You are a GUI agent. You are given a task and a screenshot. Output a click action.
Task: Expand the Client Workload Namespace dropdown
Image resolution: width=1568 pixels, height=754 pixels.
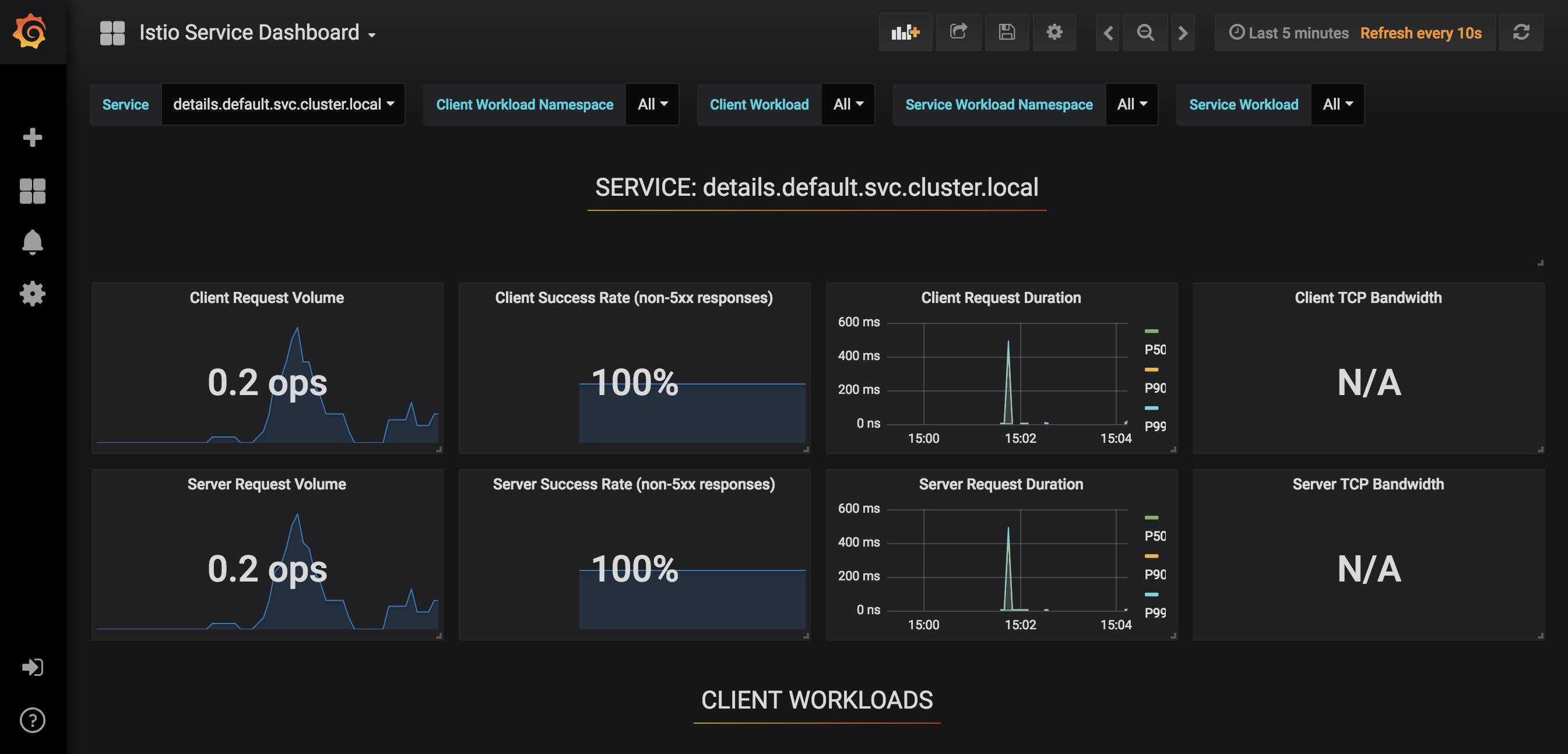(652, 104)
